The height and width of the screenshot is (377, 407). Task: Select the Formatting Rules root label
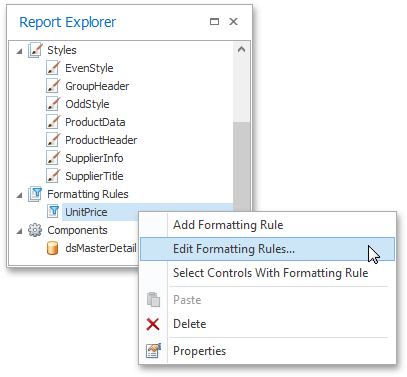[88, 194]
